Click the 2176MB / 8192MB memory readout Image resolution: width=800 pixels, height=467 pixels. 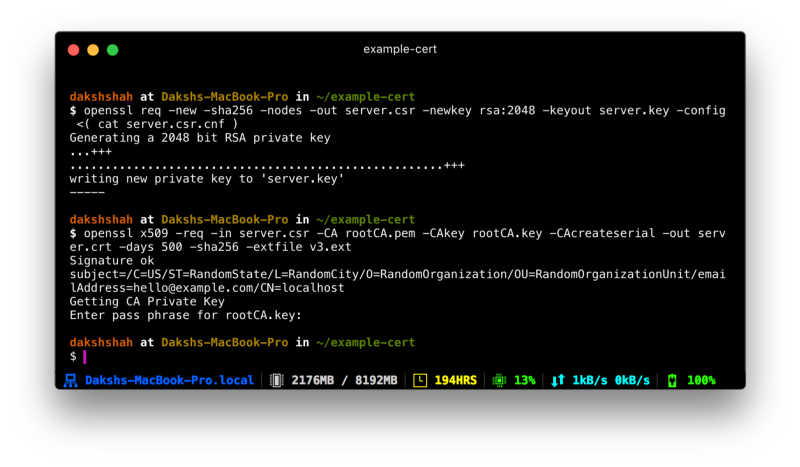pyautogui.click(x=344, y=380)
